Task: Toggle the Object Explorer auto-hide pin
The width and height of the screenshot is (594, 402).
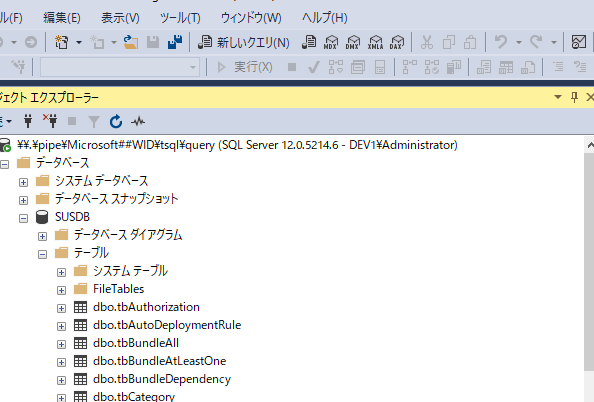Action: [x=574, y=97]
